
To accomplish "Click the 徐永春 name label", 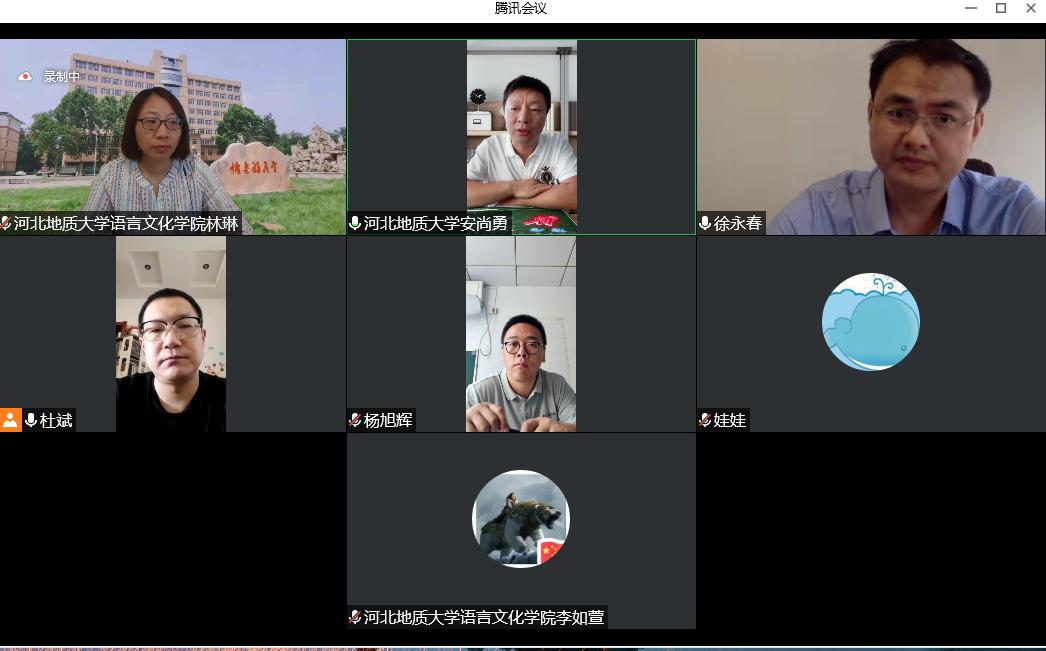I will (737, 224).
